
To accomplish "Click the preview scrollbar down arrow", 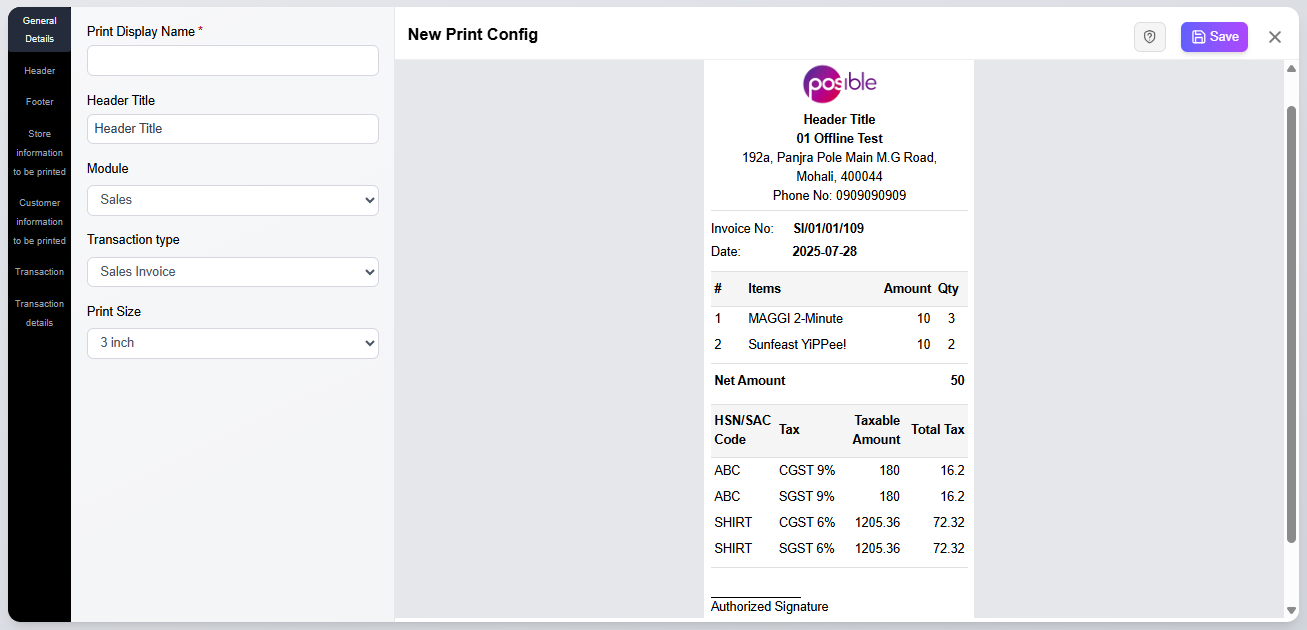I will [x=1291, y=610].
